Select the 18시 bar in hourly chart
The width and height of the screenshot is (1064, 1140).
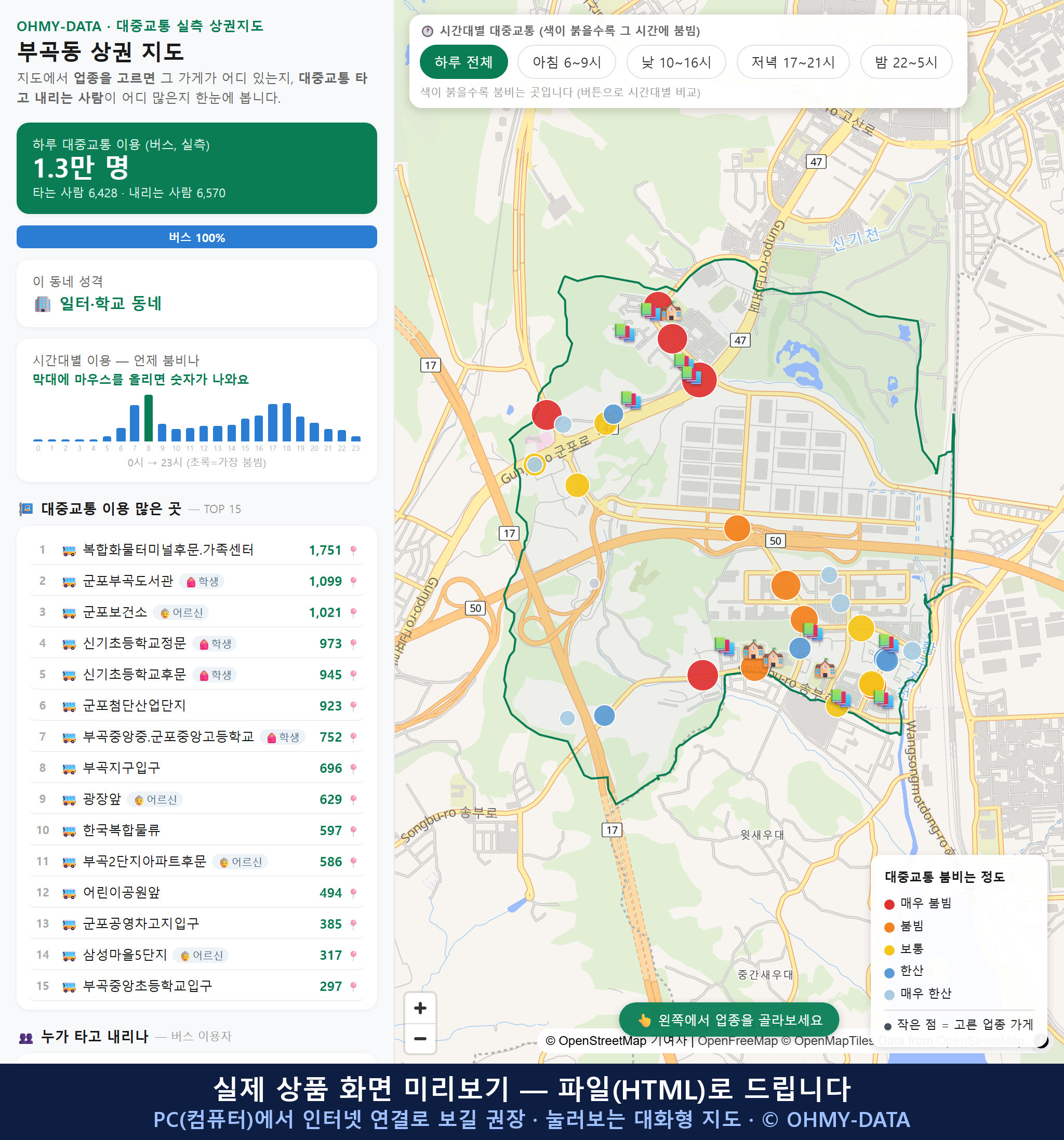click(x=287, y=422)
